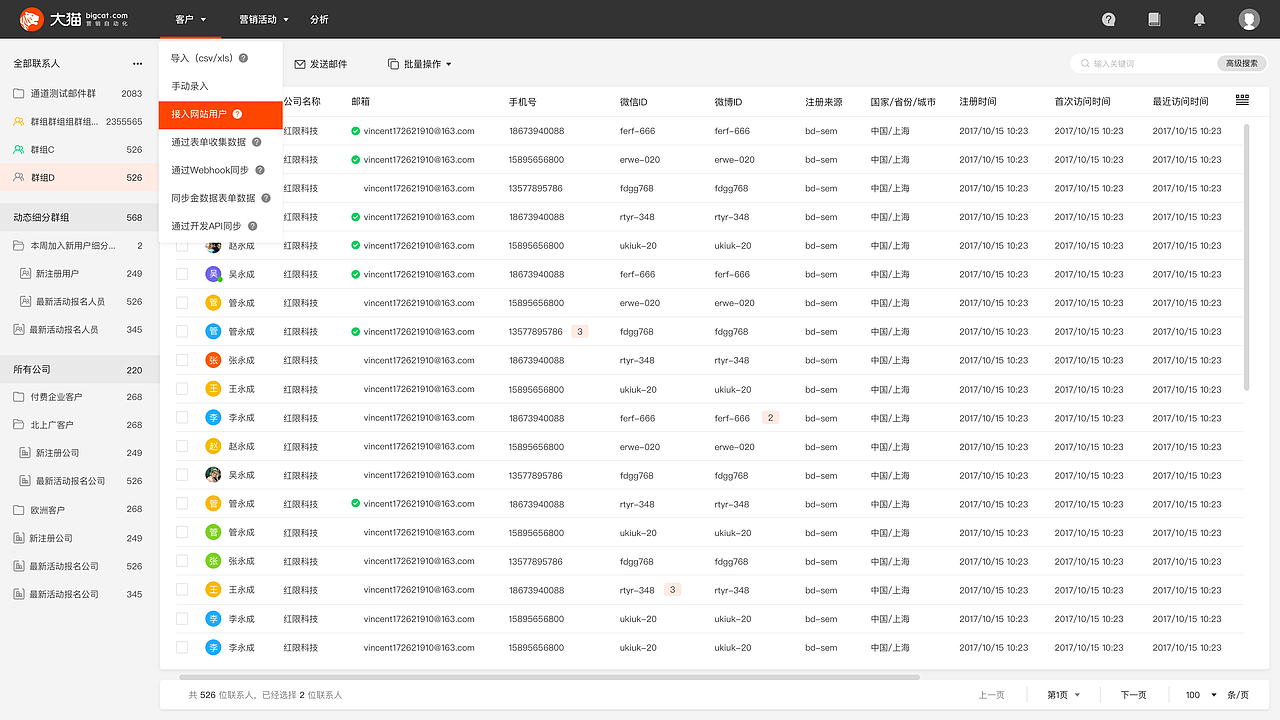Click help icon next to 导入 (csv/xls)

pyautogui.click(x=244, y=58)
